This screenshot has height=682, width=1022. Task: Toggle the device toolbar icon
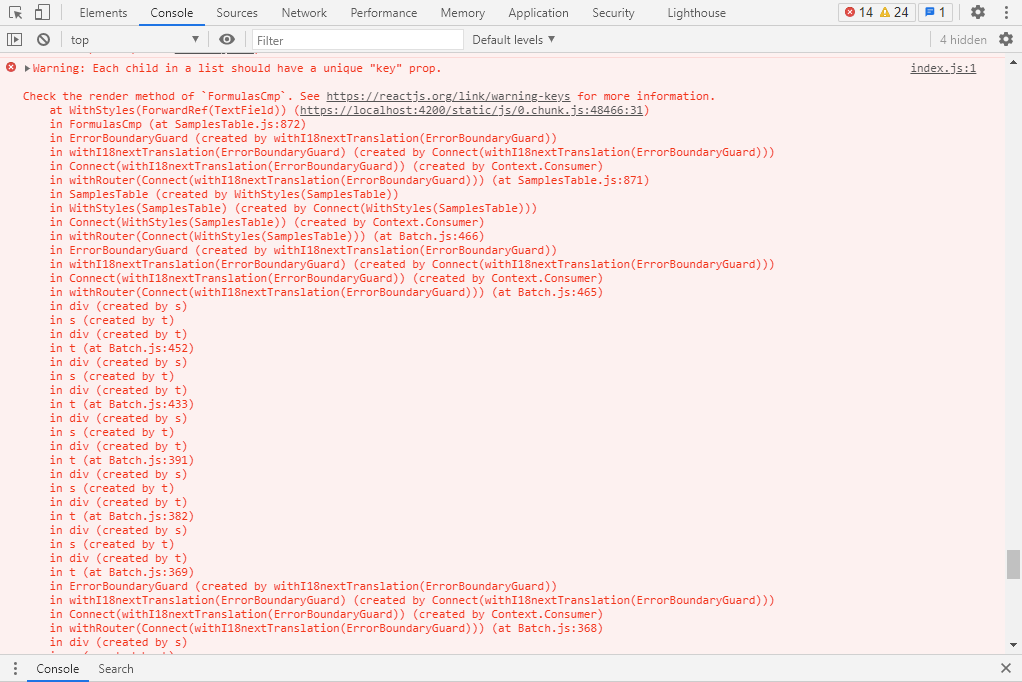42,13
